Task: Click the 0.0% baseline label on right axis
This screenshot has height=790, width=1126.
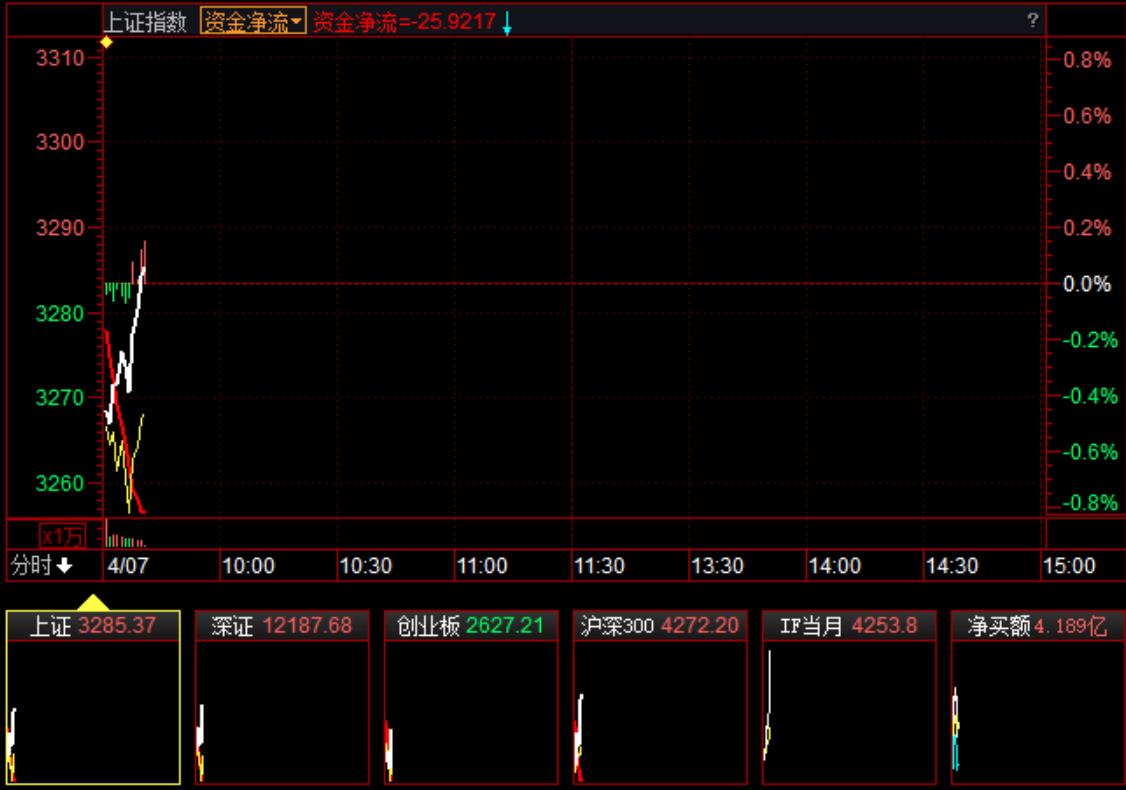Action: (x=1086, y=284)
